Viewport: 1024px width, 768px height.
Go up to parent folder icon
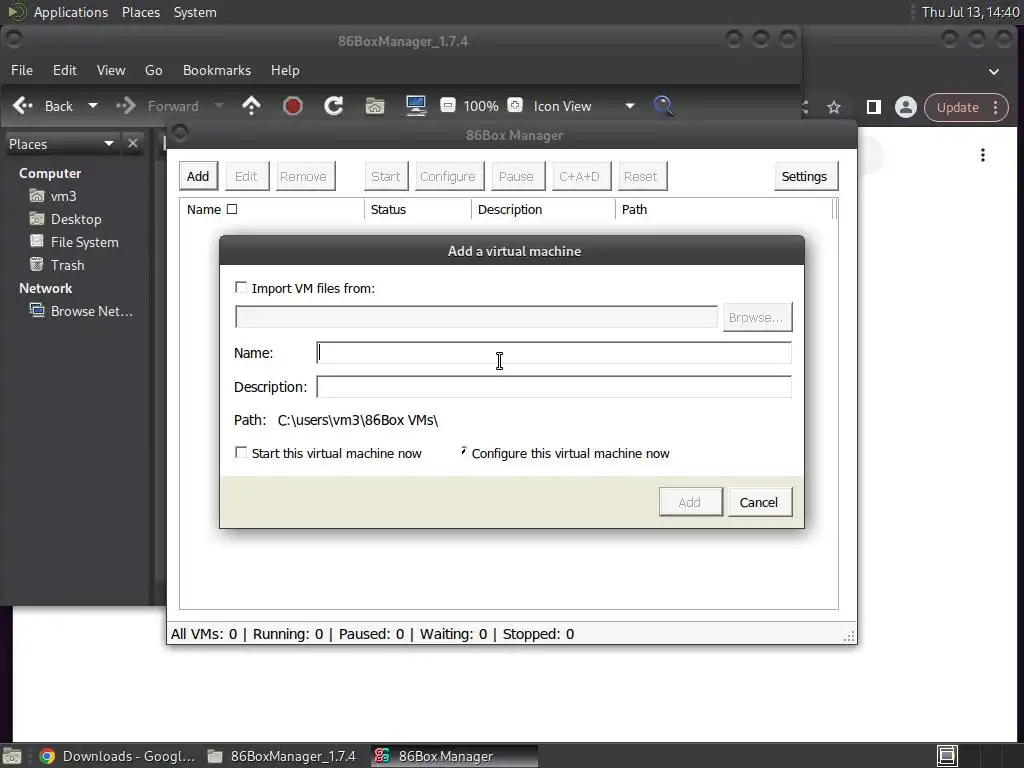click(x=251, y=106)
